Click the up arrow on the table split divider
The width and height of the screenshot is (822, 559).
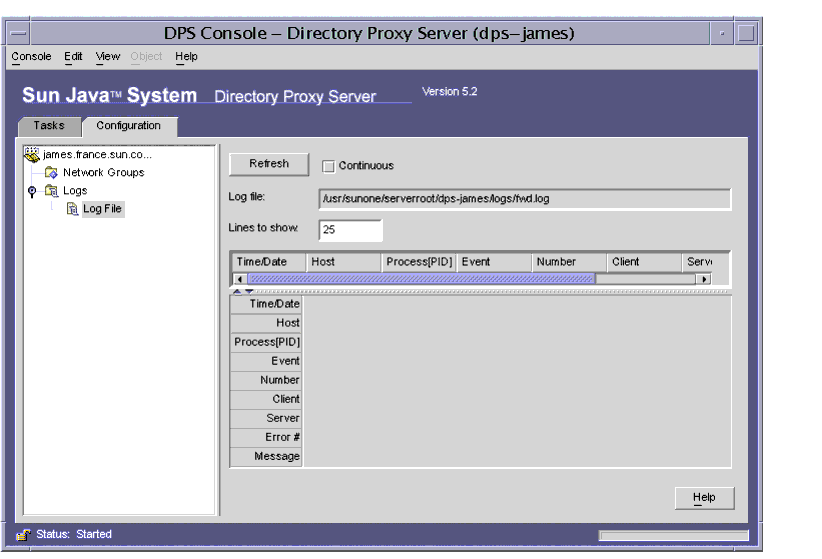point(237,291)
